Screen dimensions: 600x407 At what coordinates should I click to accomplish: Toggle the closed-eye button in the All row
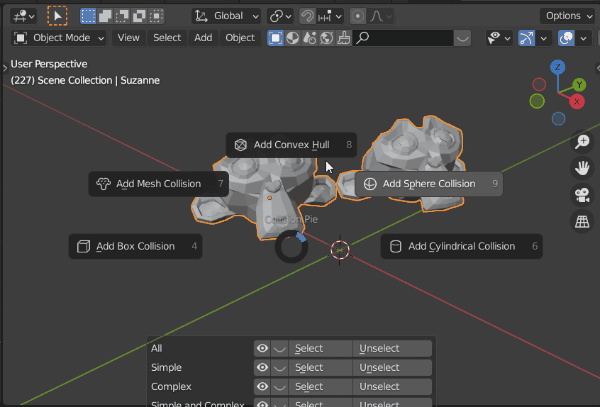[280, 348]
